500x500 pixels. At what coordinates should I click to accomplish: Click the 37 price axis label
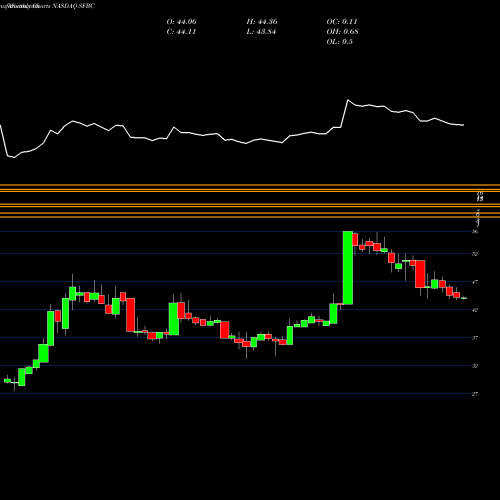coord(475,338)
